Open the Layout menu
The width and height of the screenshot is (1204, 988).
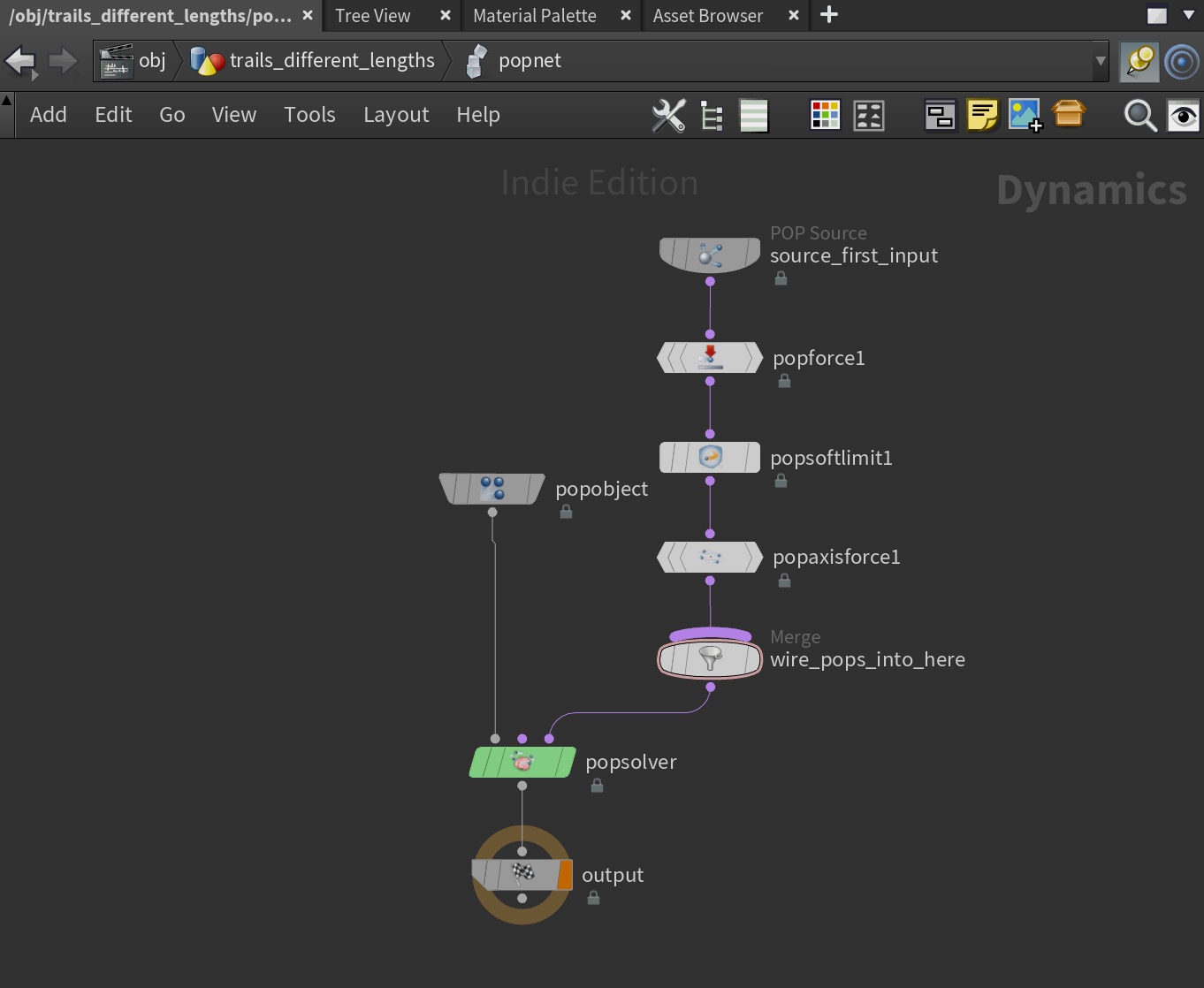tap(395, 115)
